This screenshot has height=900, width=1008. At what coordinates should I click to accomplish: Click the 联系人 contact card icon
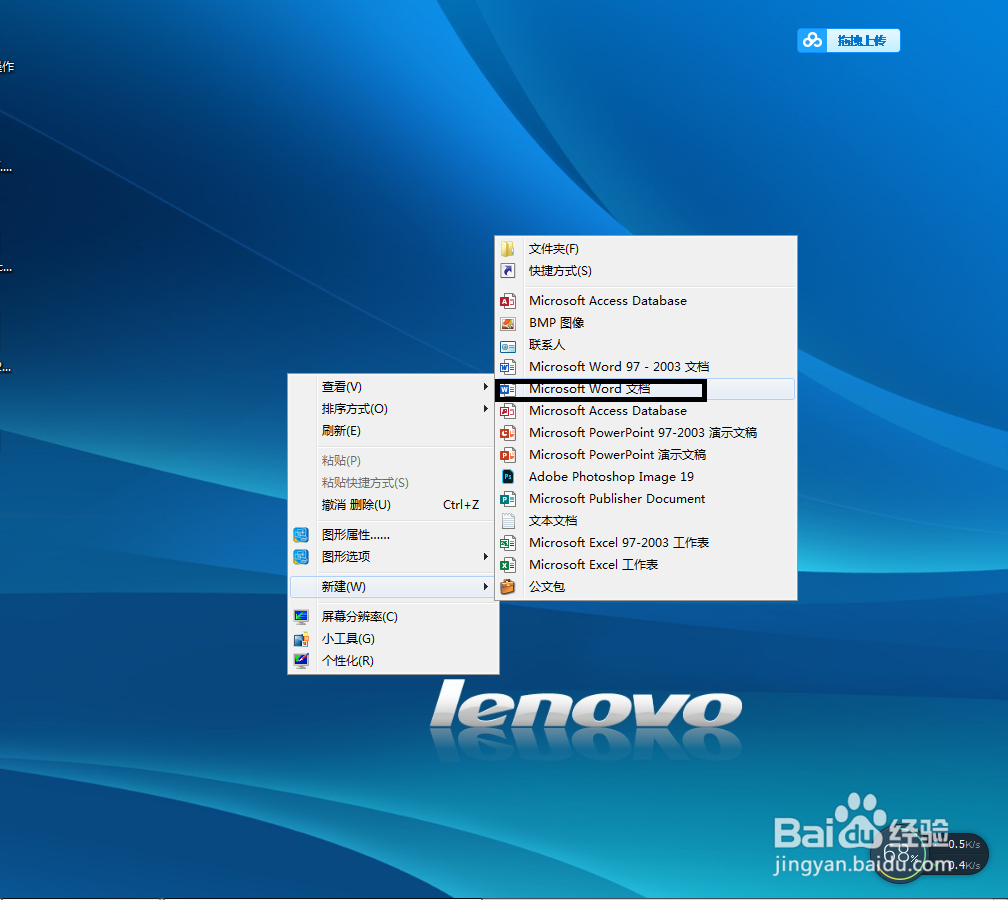point(508,346)
